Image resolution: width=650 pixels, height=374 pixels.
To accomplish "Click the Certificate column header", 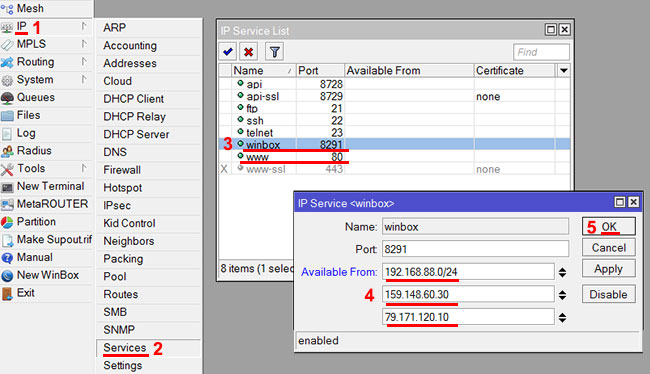I will click(x=514, y=70).
